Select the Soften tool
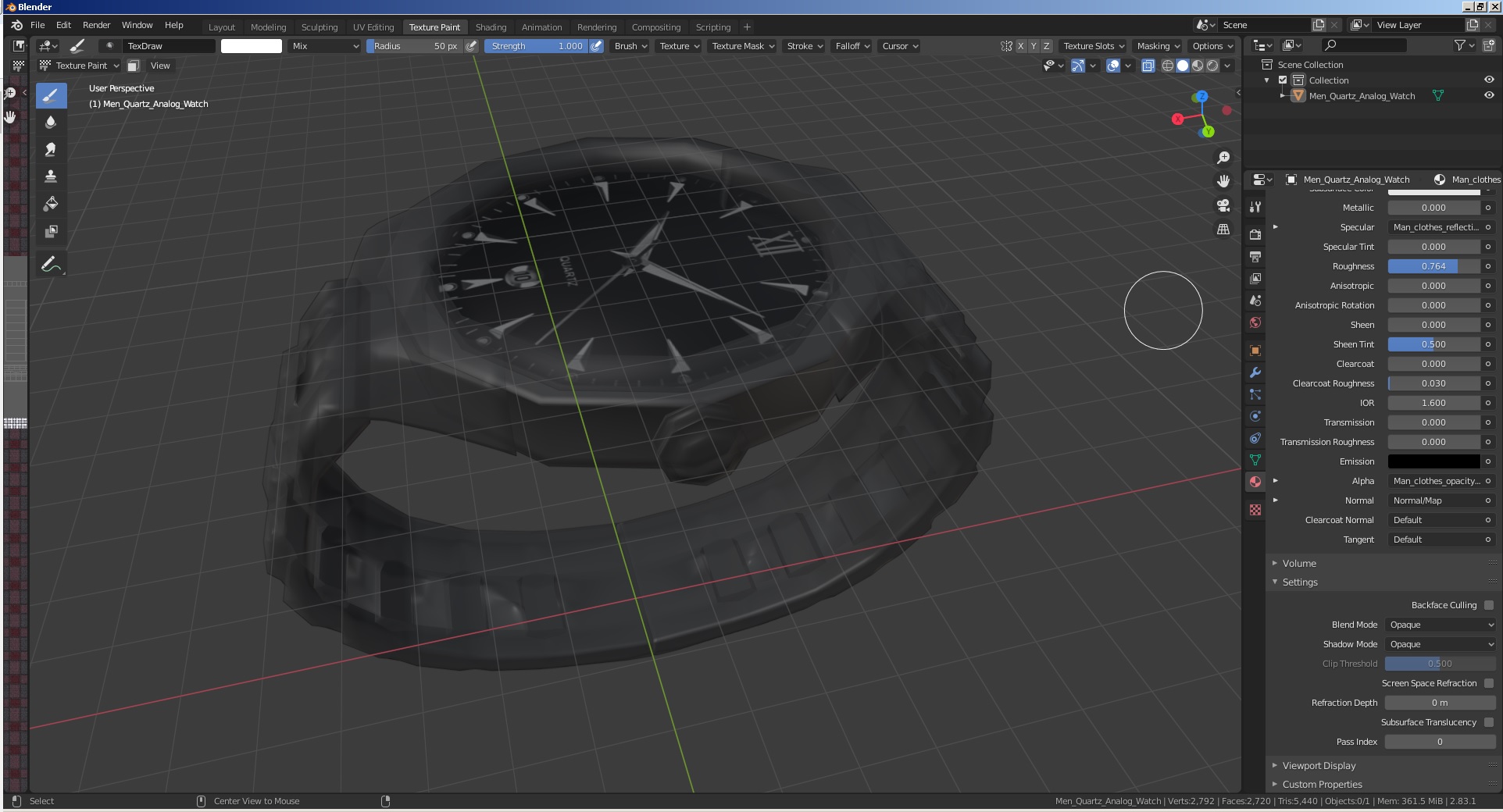The height and width of the screenshot is (812, 1503). [x=51, y=123]
